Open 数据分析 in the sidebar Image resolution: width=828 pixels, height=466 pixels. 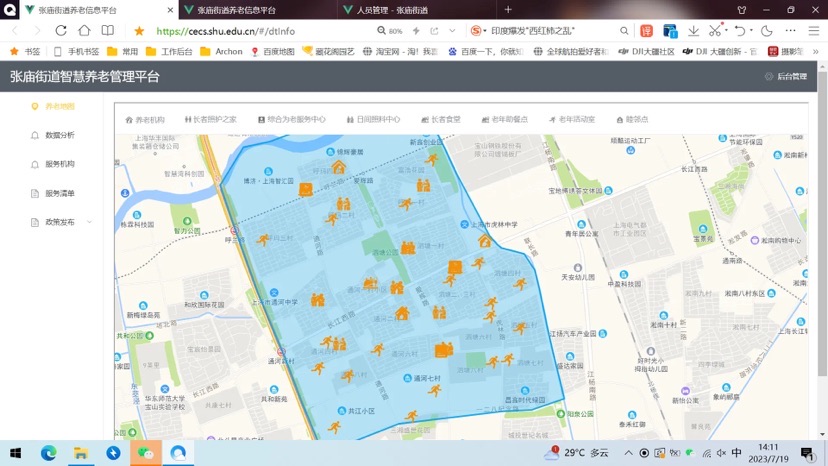pos(53,135)
